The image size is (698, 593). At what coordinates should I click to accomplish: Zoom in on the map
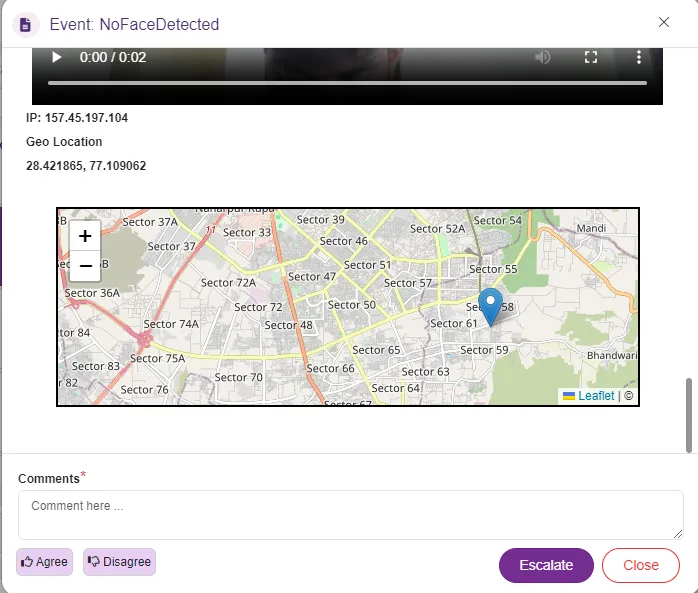pos(85,236)
